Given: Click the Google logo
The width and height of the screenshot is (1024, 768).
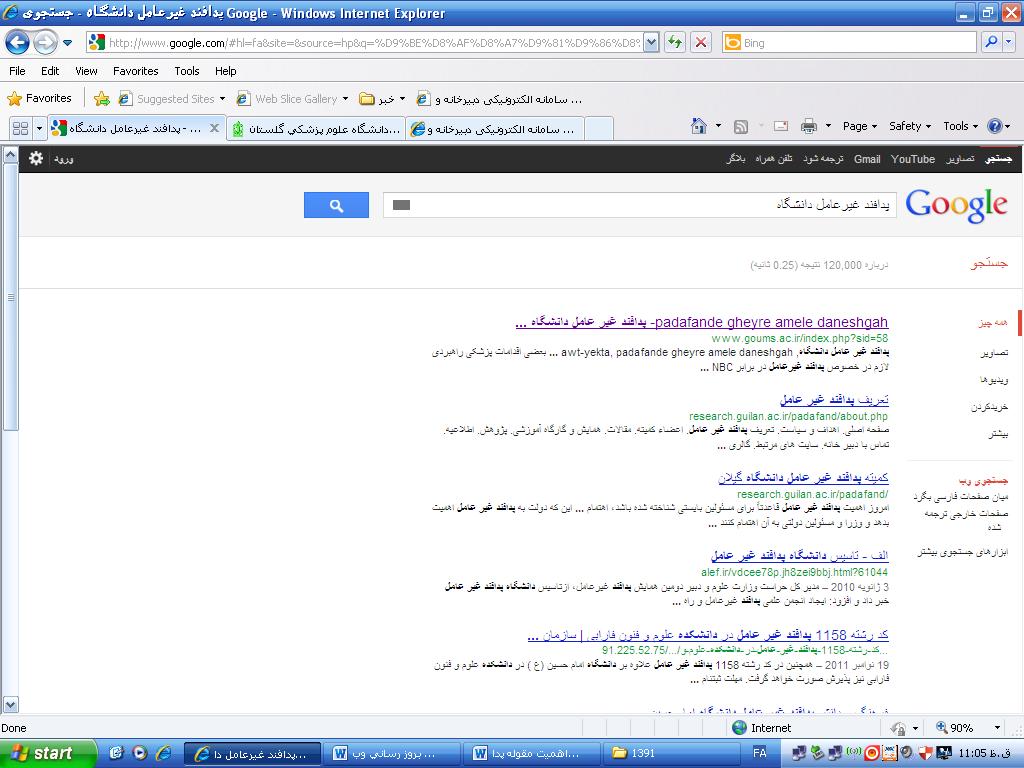Looking at the screenshot, I should click(x=957, y=205).
